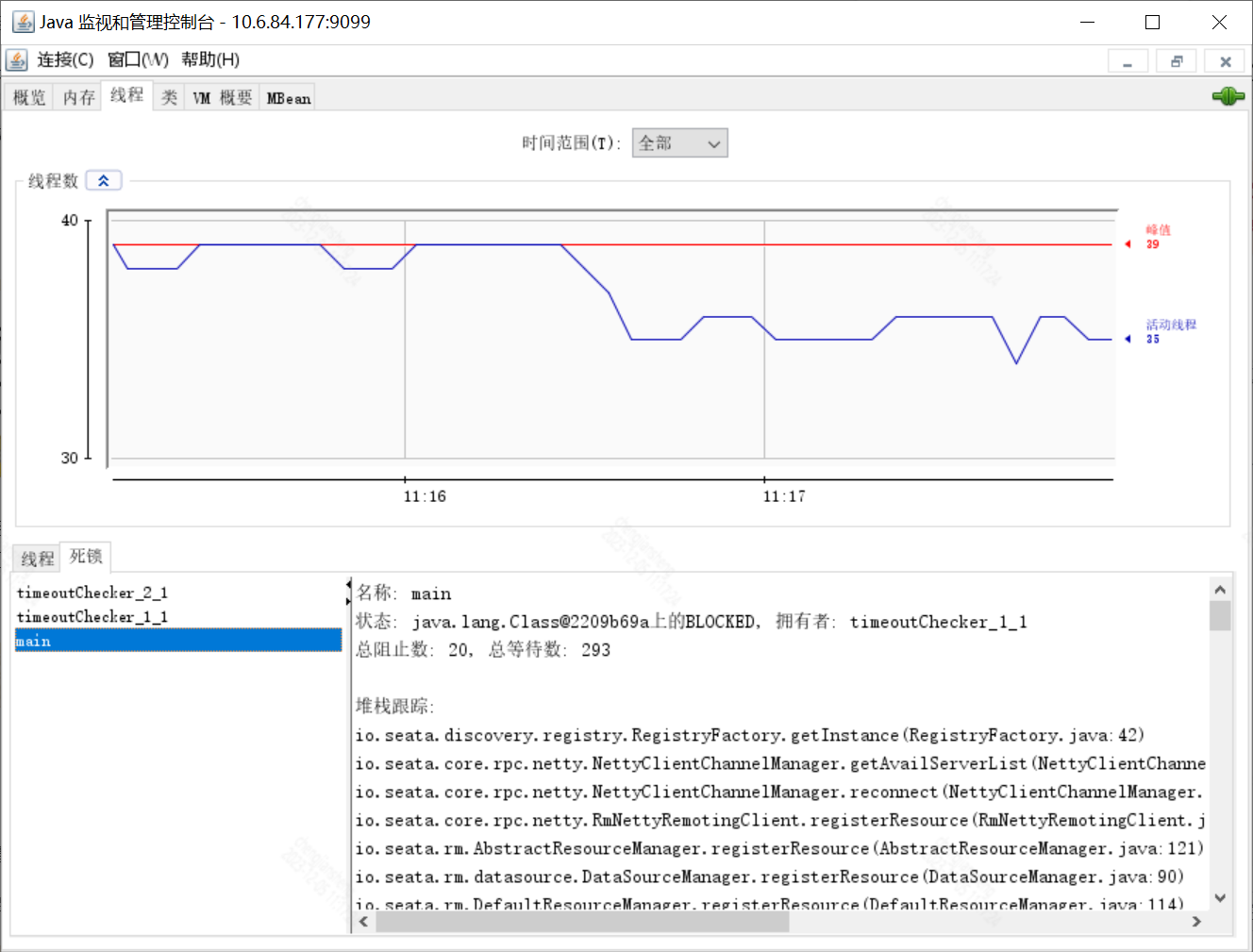The image size is (1253, 952).
Task: Click the 总阻止数 20 statistics line
Action: click(x=483, y=650)
